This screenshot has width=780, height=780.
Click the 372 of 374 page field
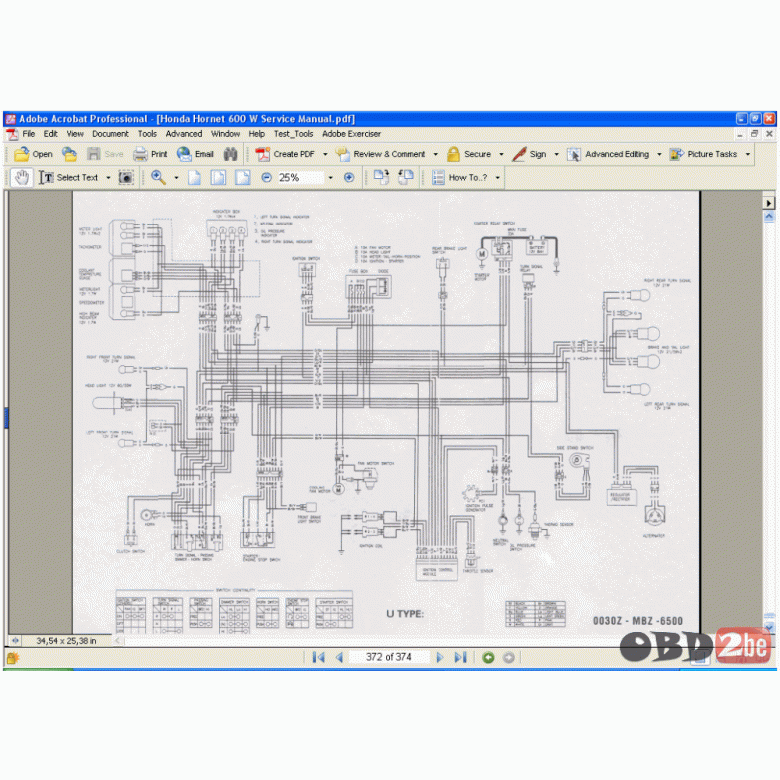click(x=389, y=657)
